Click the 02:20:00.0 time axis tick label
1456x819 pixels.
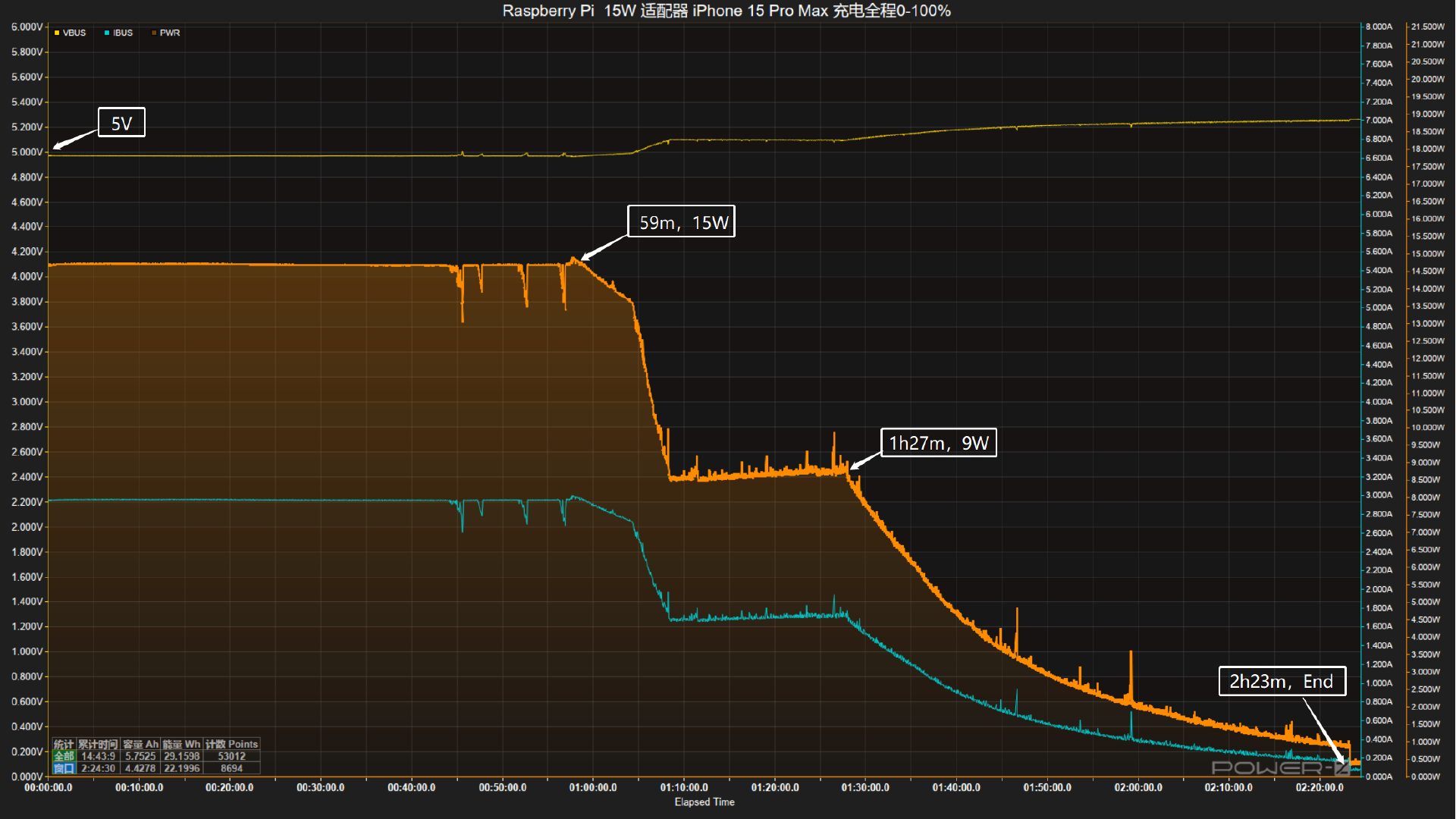click(1319, 788)
